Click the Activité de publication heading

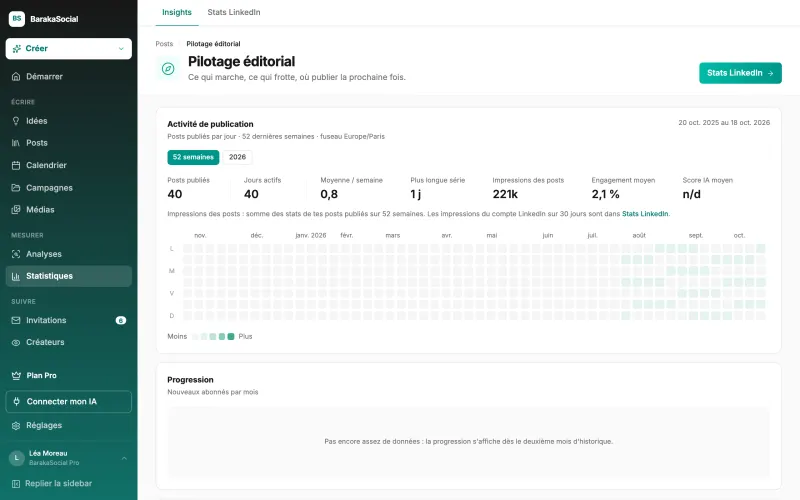pyautogui.click(x=210, y=124)
